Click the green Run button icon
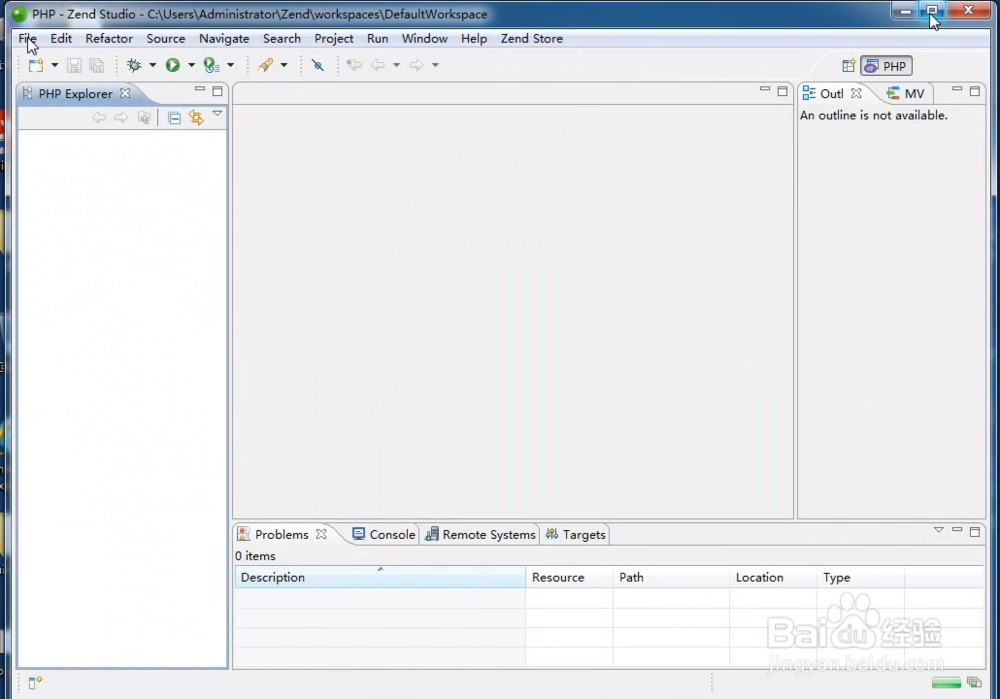Viewport: 1000px width, 699px height. [172, 65]
